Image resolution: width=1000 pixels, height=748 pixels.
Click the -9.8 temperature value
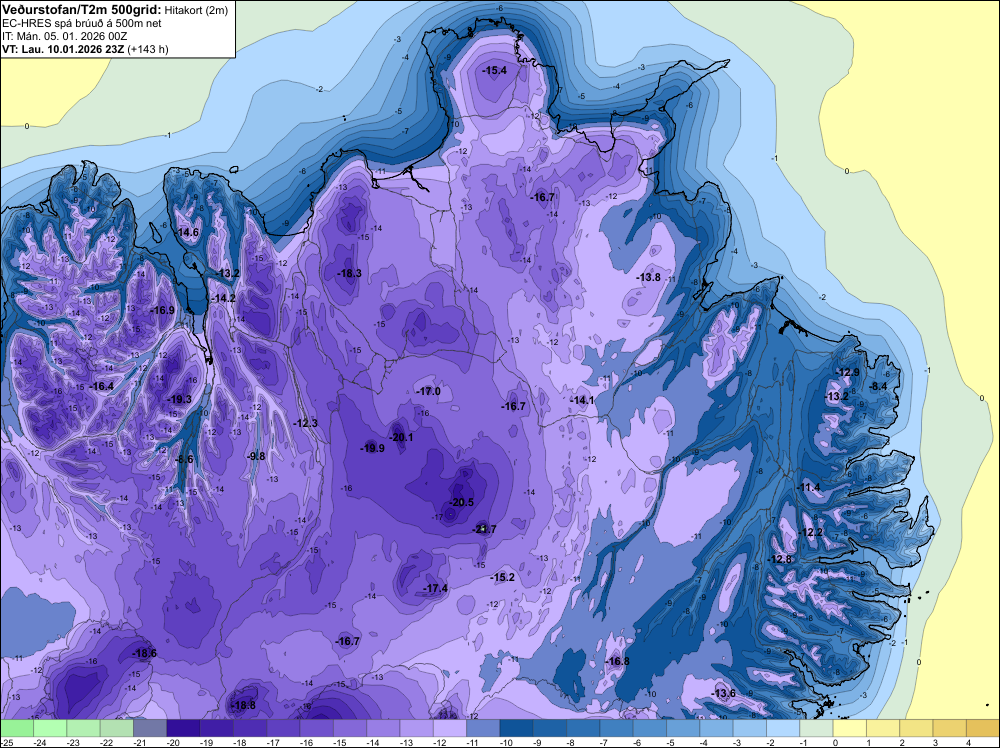(256, 455)
